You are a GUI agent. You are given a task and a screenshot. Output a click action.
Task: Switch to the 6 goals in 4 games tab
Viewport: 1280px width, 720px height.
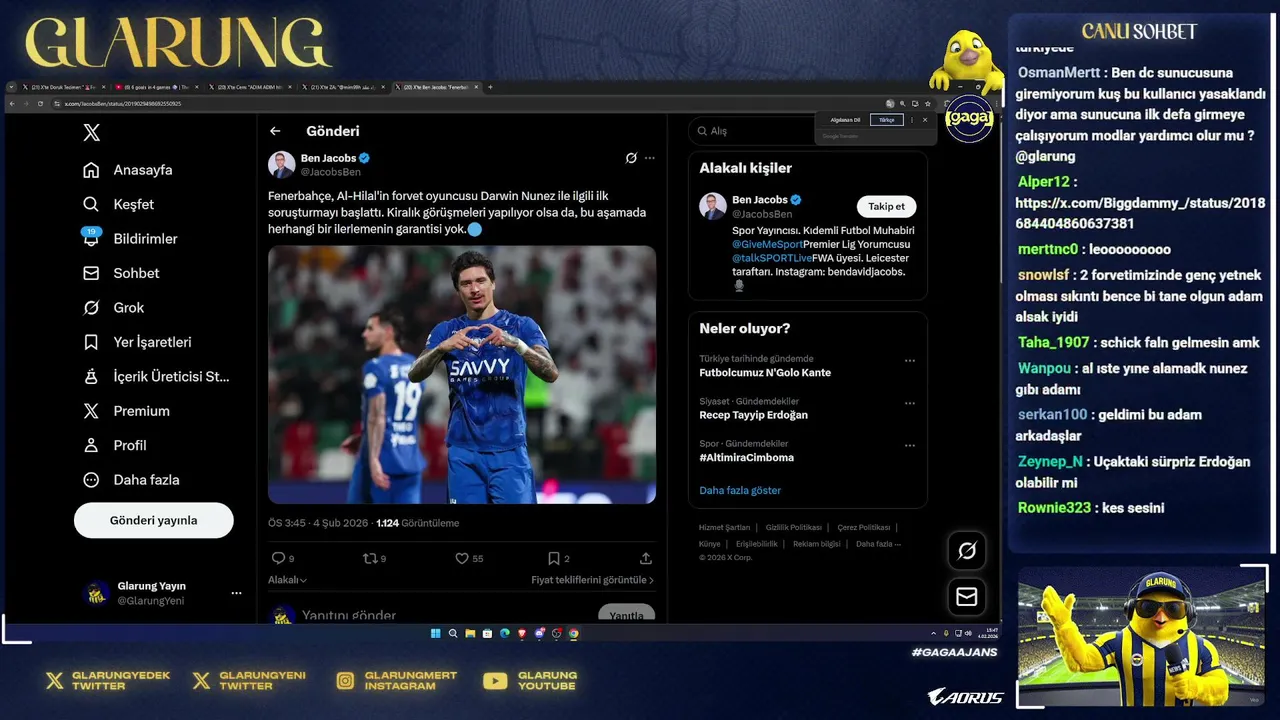[154, 87]
